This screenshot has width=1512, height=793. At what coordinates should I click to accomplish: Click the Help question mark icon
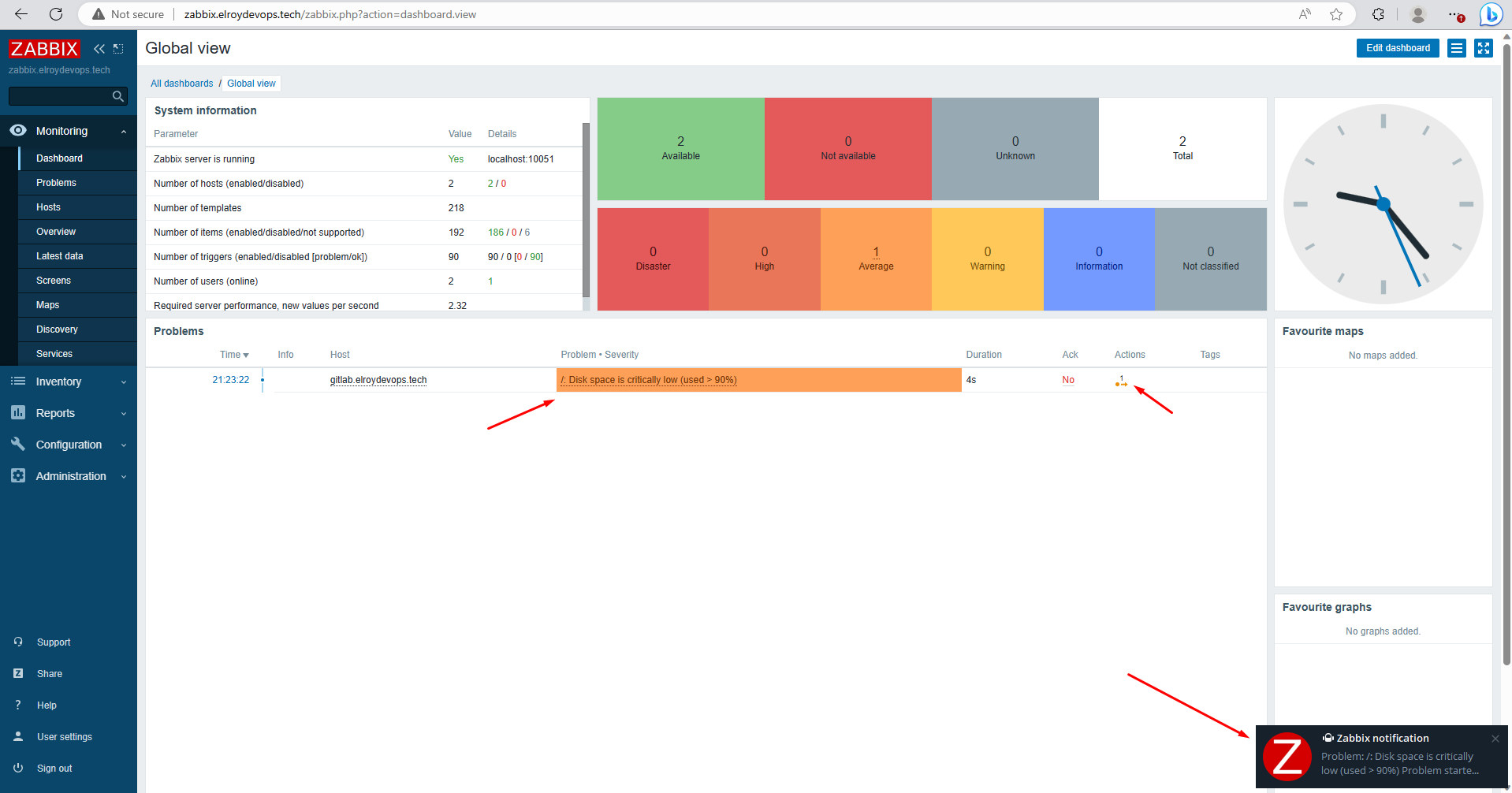(18, 706)
